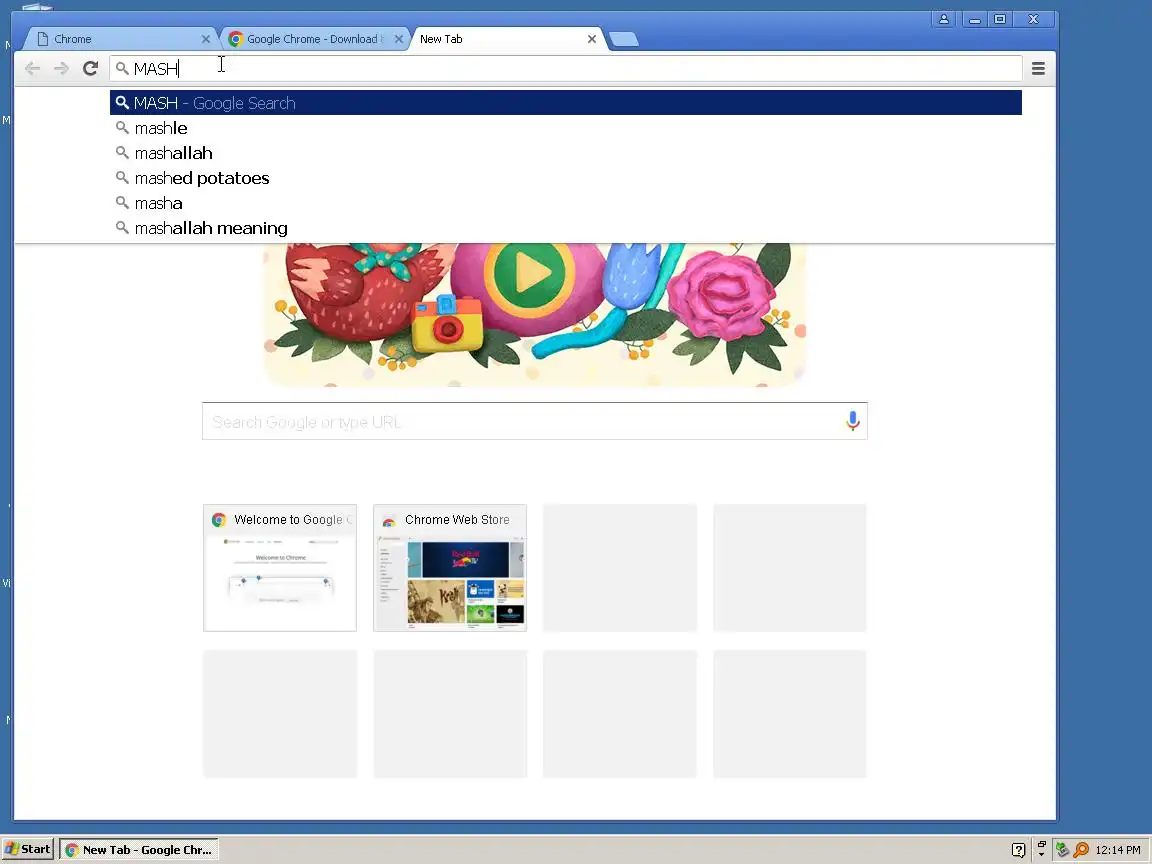Click the address bar containing MASH
This screenshot has width=1152, height=864.
click(566, 68)
